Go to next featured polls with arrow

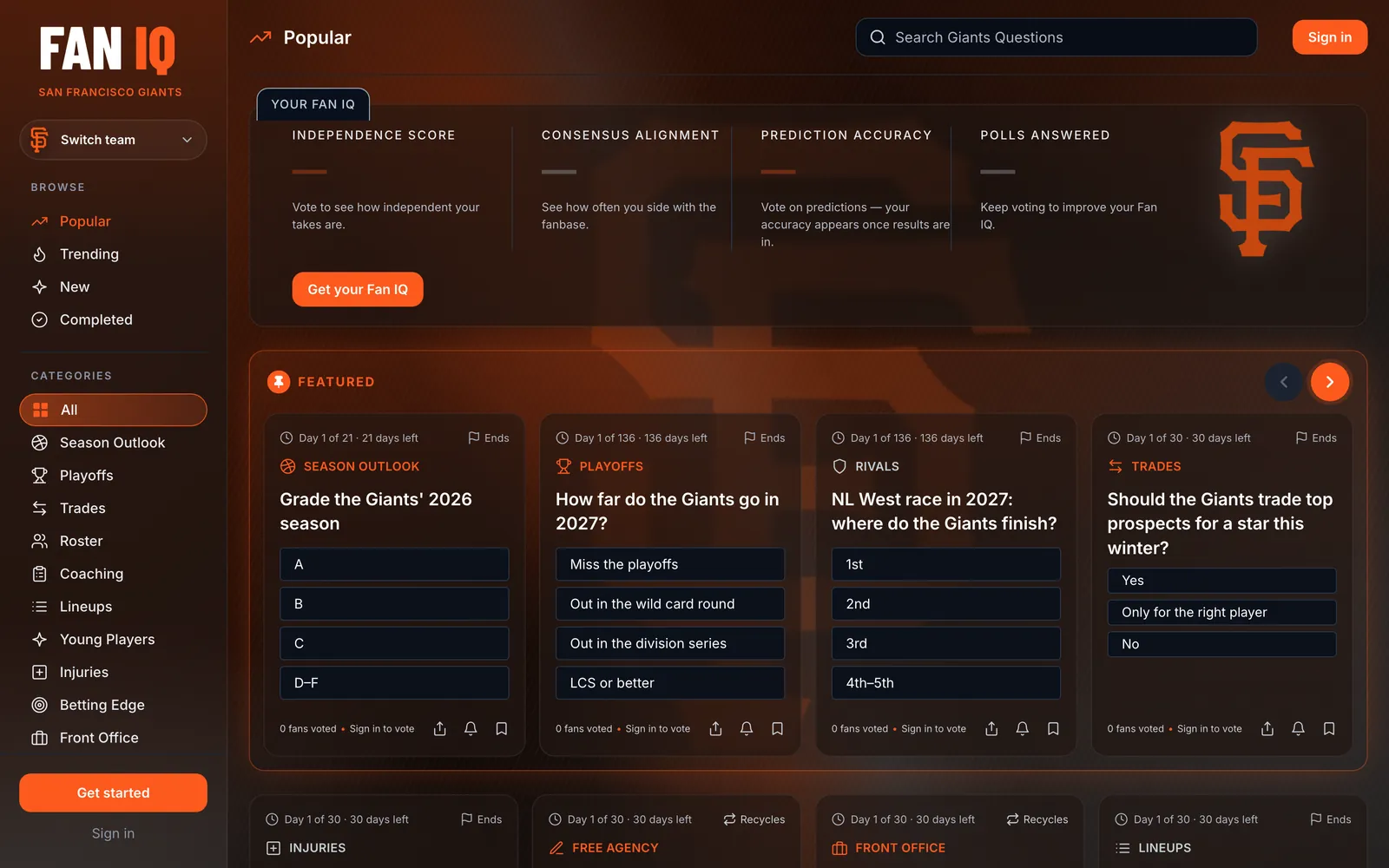[1330, 382]
